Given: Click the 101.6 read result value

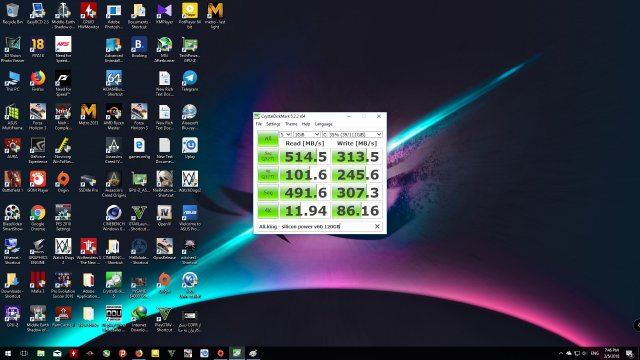Looking at the screenshot, I should pos(305,175).
